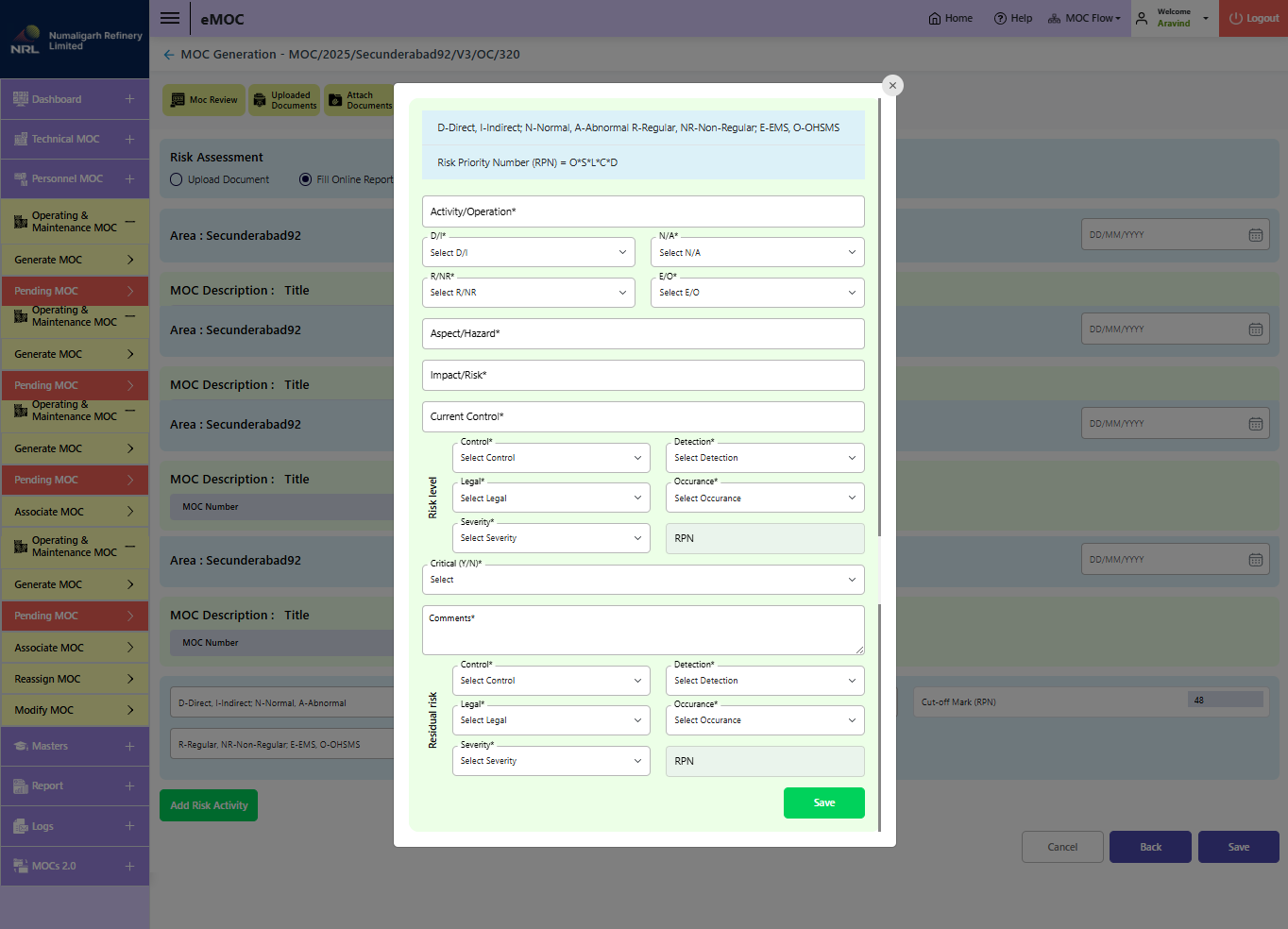Click the back arrow beside MOC Generation
The image size is (1288, 929).
(x=169, y=55)
